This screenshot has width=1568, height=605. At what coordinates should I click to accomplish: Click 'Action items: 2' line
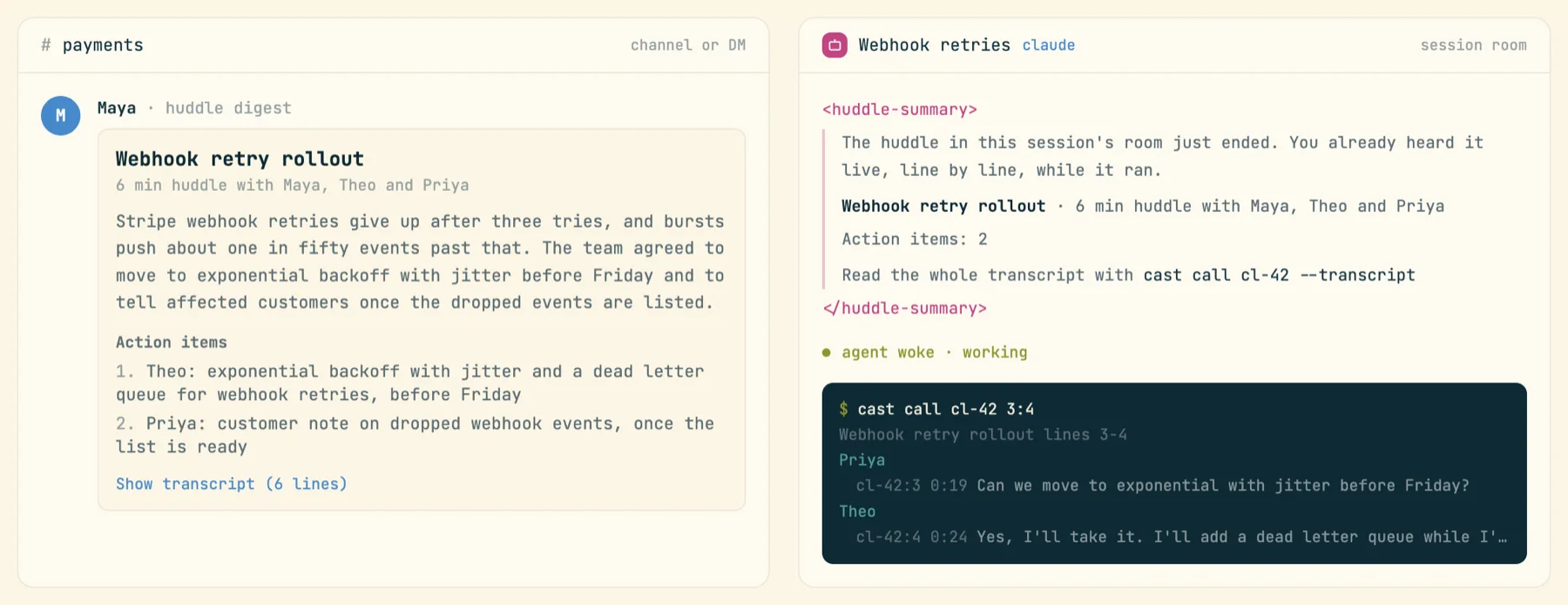click(x=915, y=240)
